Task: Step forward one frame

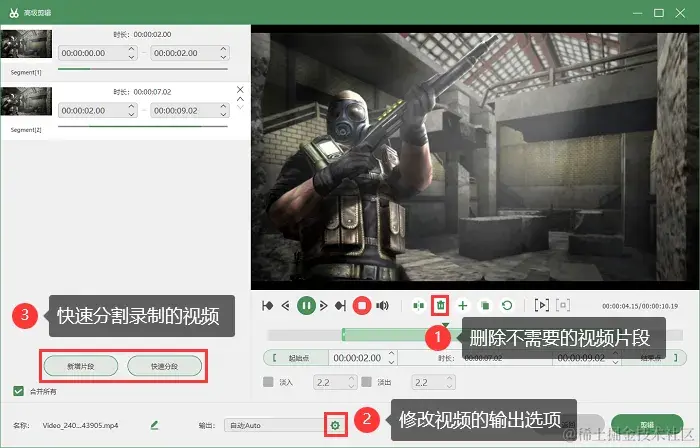Action: click(324, 306)
